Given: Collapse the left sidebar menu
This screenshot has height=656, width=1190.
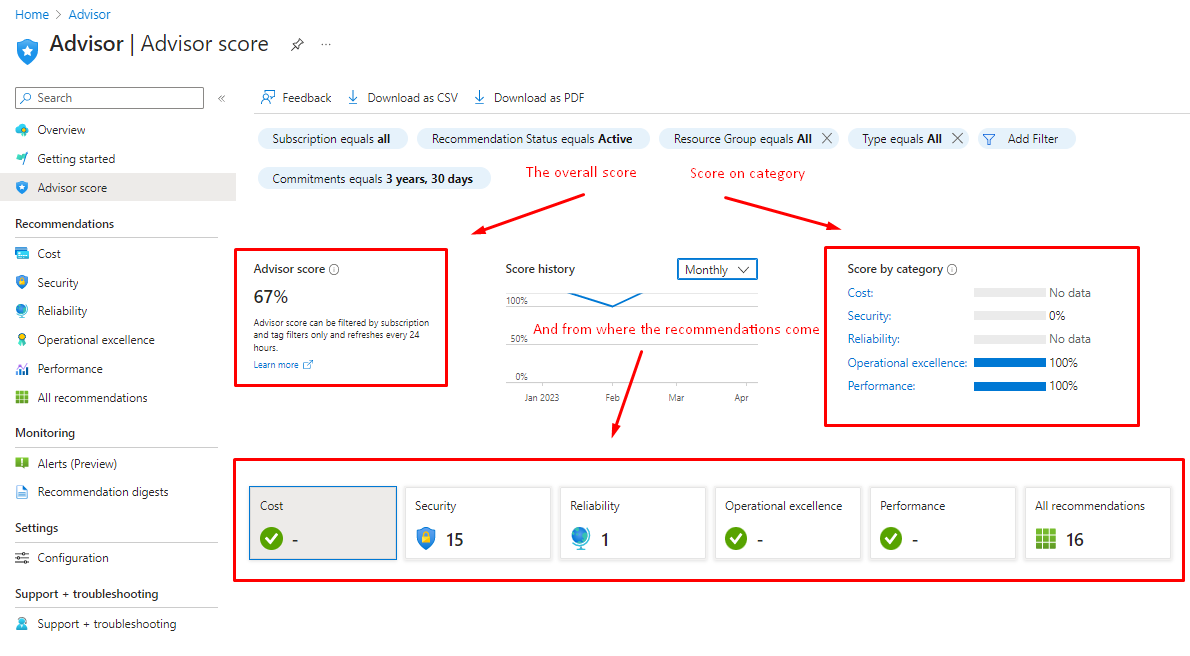Looking at the screenshot, I should coord(221,98).
